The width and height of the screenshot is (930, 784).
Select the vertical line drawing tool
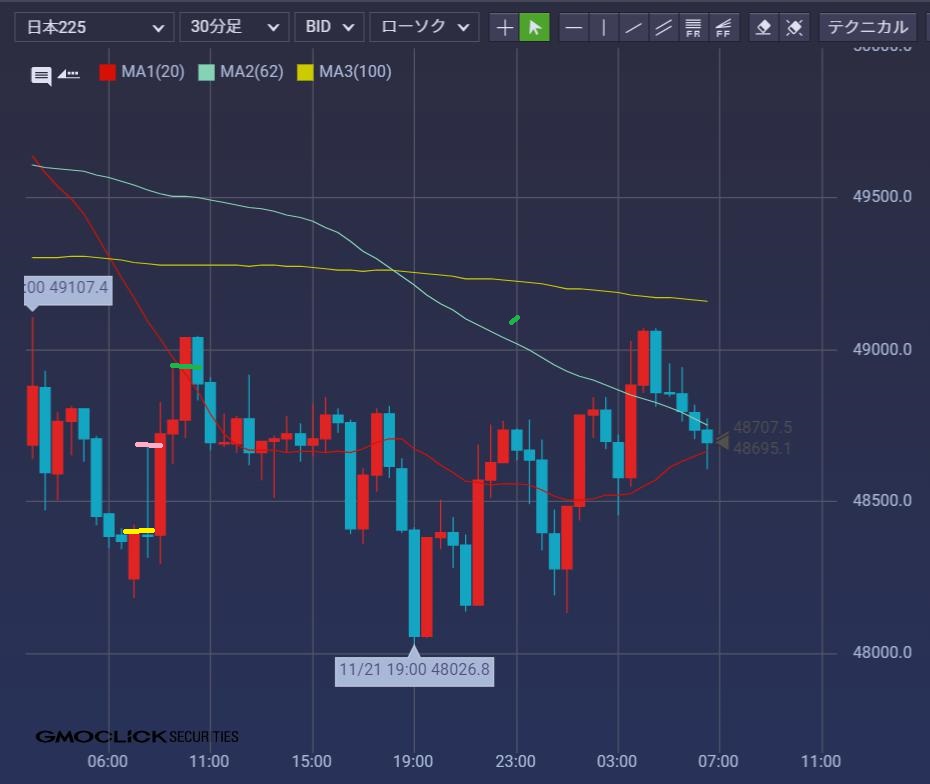point(603,27)
